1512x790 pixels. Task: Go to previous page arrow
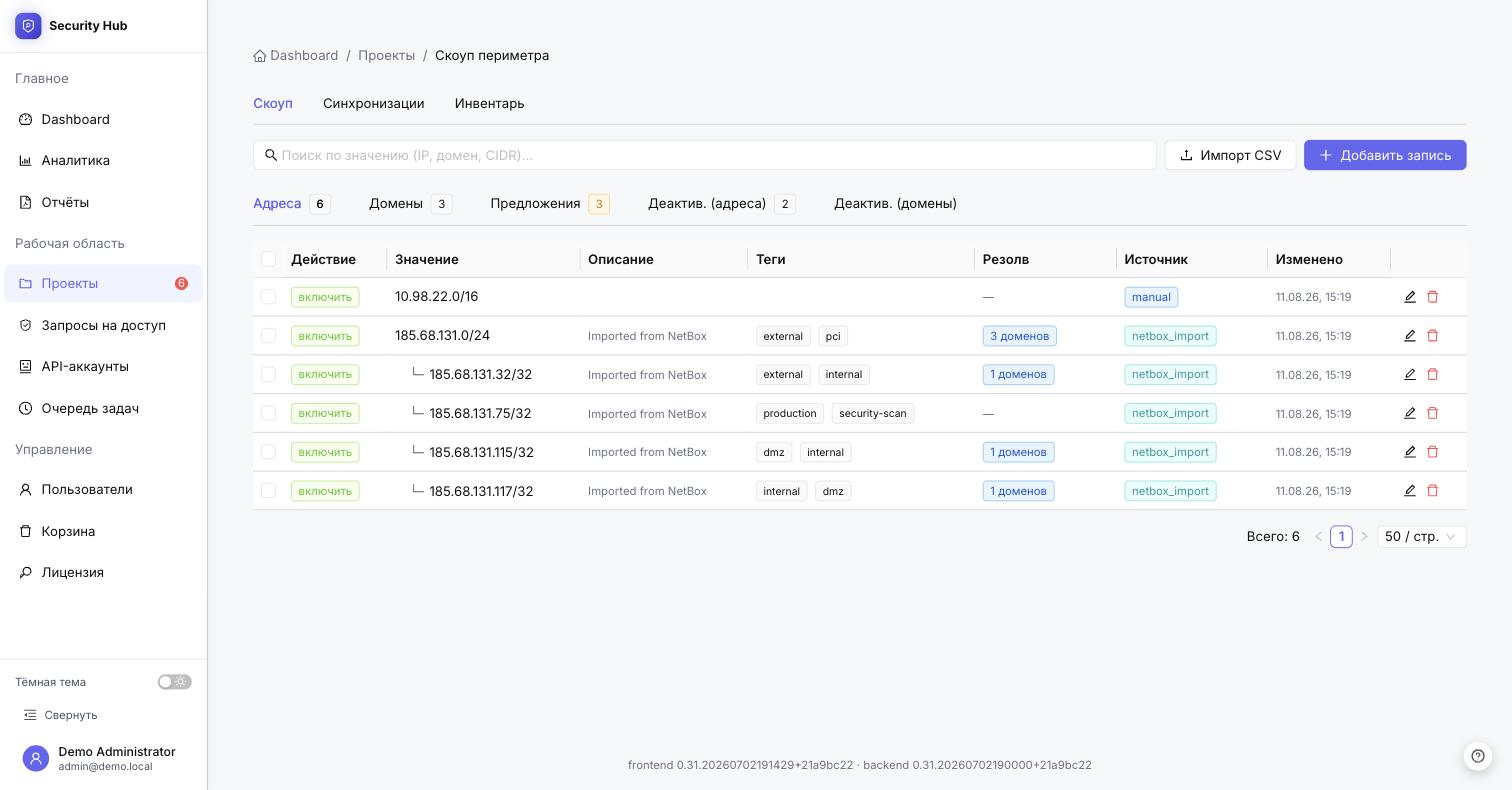point(1319,537)
